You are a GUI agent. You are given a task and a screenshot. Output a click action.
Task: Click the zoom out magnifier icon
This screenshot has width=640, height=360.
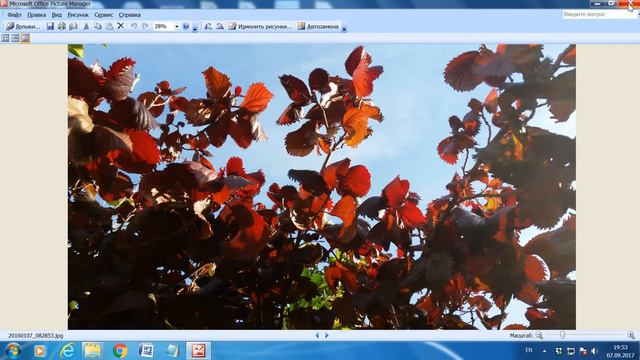[539, 335]
